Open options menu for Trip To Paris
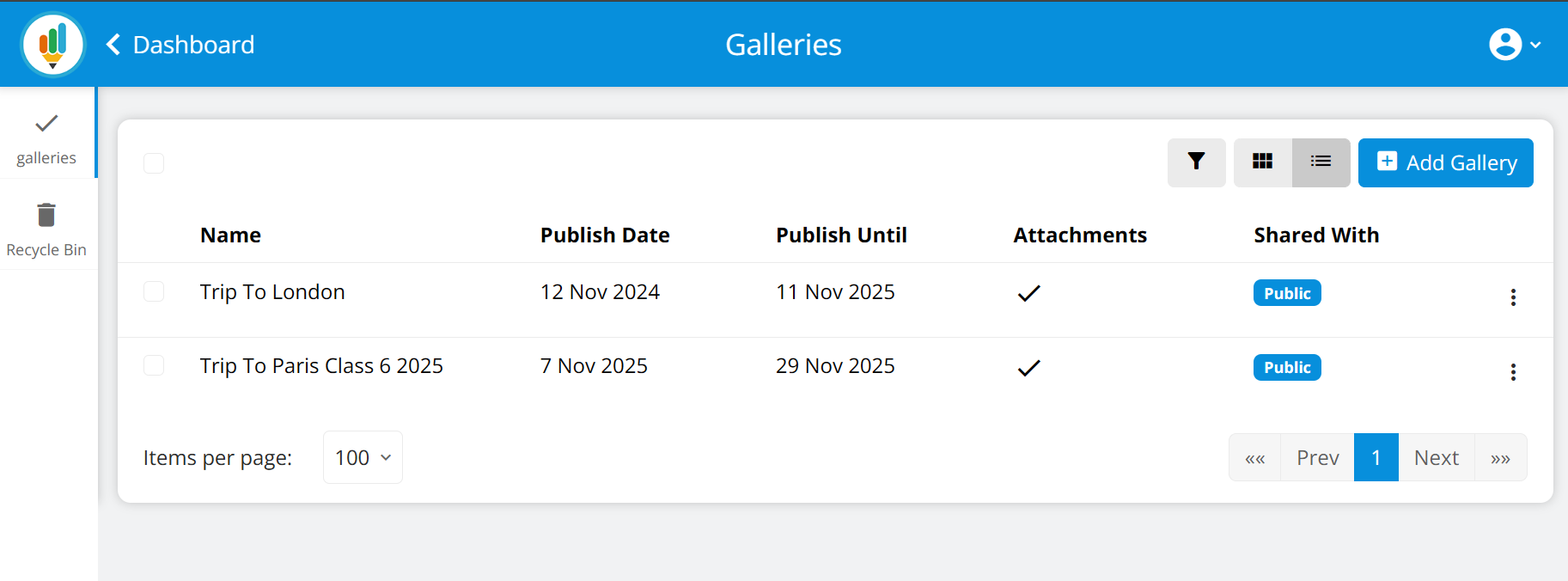This screenshot has height=581, width=1568. (x=1513, y=372)
